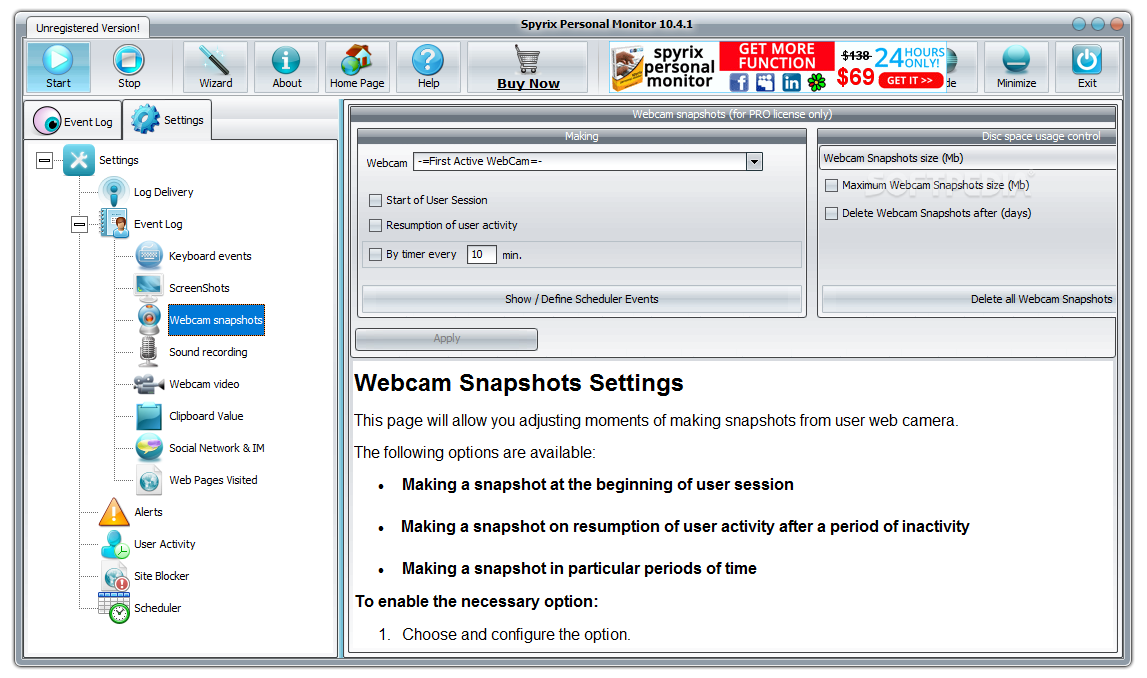Viewport: 1147px width, 678px height.
Task: Enable Start of User Session checkbox
Action: pyautogui.click(x=375, y=200)
